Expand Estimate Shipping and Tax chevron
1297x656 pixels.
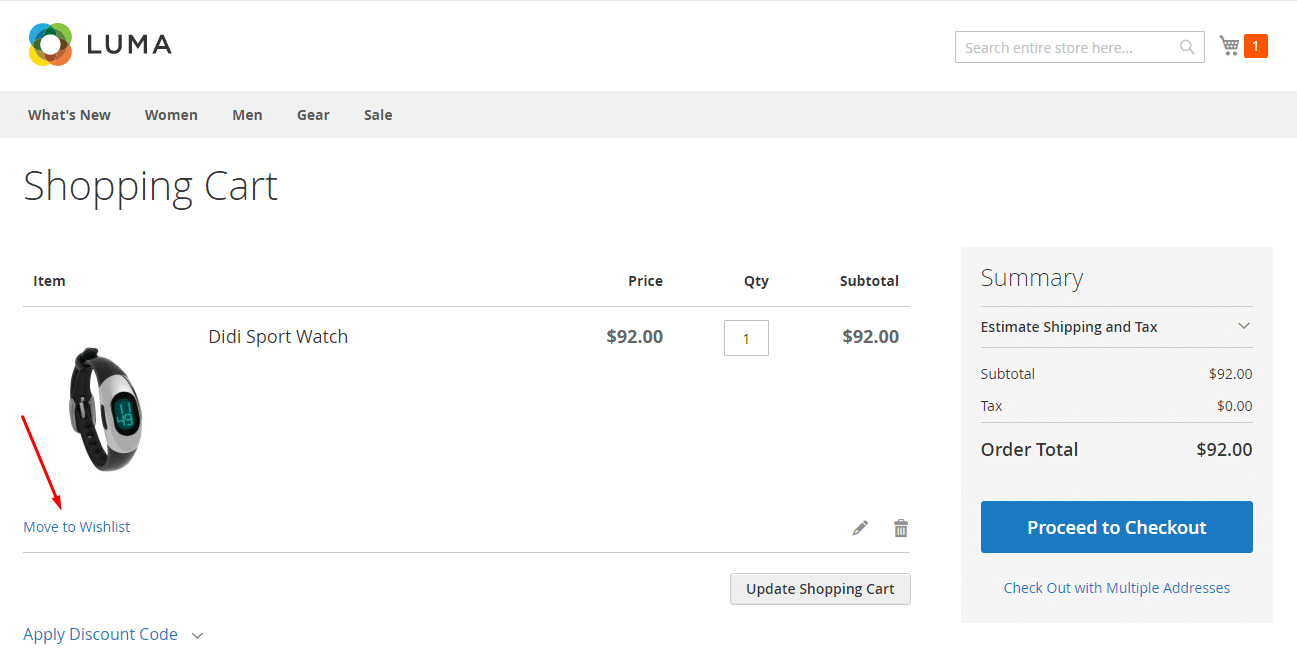tap(1244, 326)
